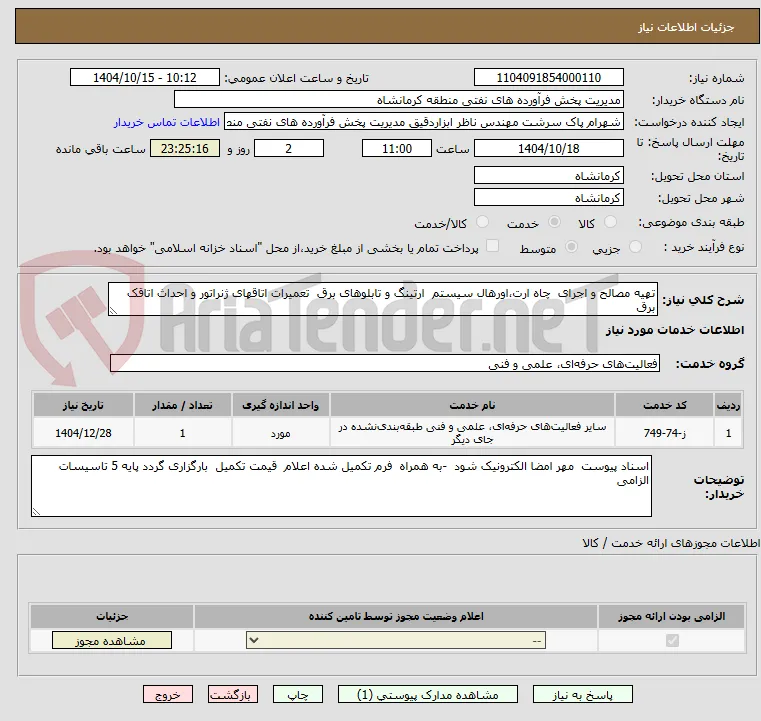Click resize grip of شرح کلی نیاز textarea
Screen dimensions: 761x721
[x=113, y=311]
